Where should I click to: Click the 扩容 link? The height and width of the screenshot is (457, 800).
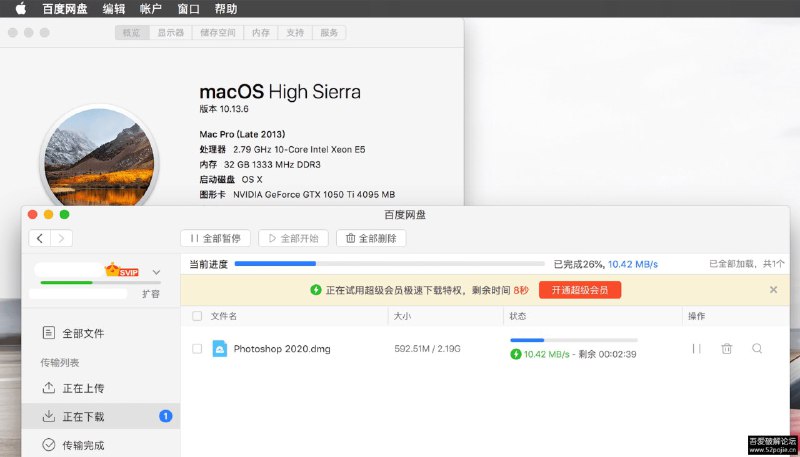point(151,294)
